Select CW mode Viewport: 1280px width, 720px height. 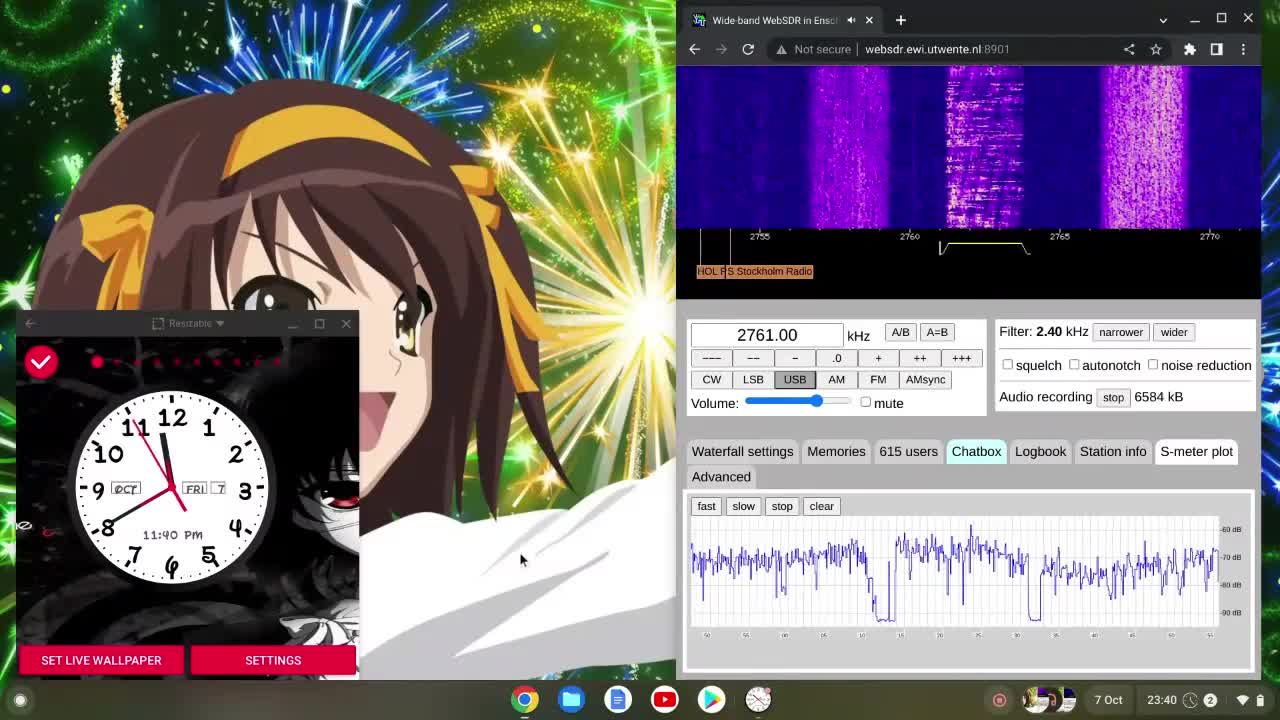(x=712, y=379)
